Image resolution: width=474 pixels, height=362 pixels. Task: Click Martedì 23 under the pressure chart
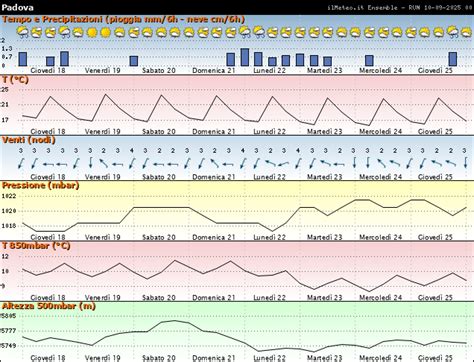(325, 237)
